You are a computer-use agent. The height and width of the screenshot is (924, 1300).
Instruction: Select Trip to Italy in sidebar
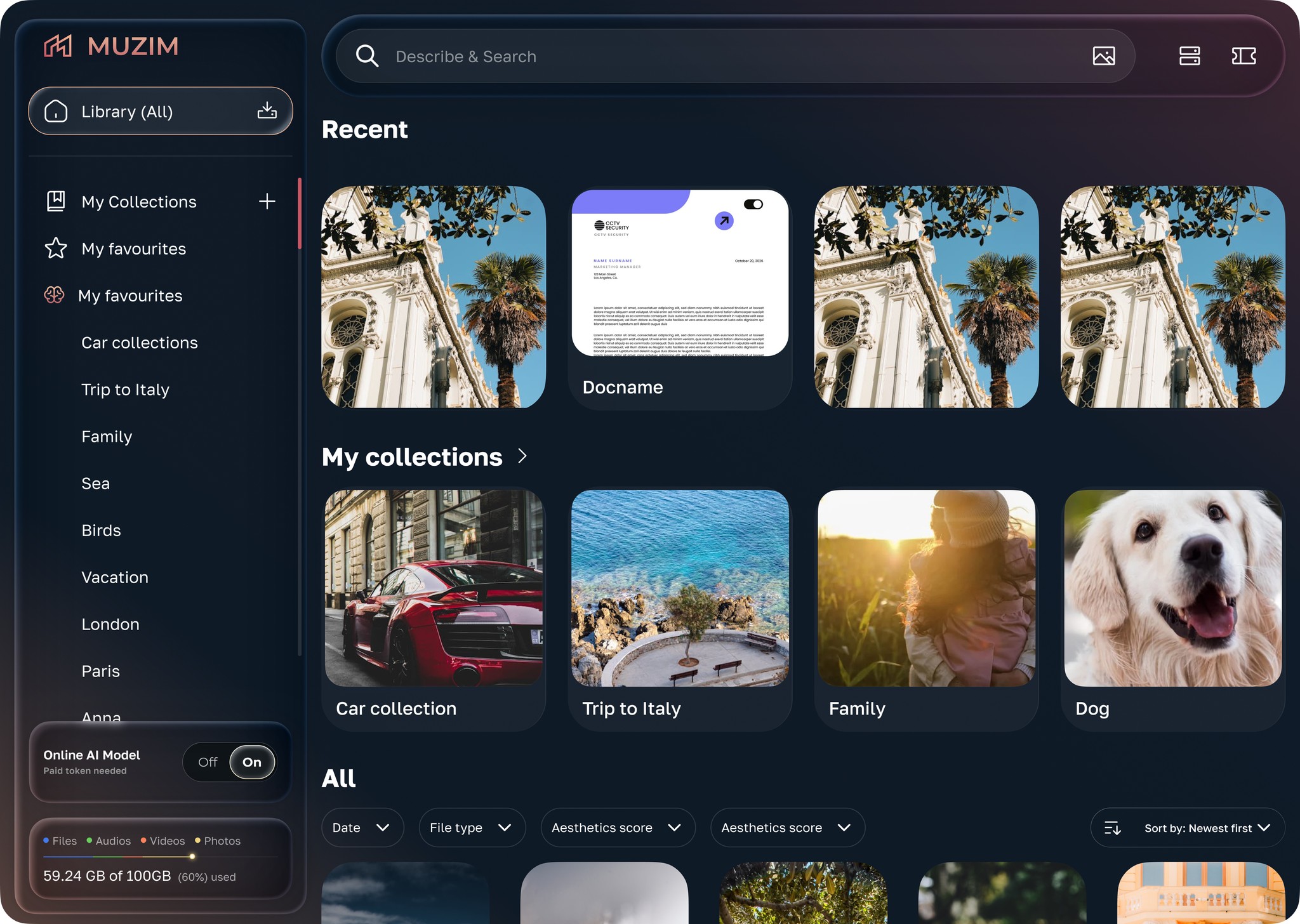(x=125, y=390)
